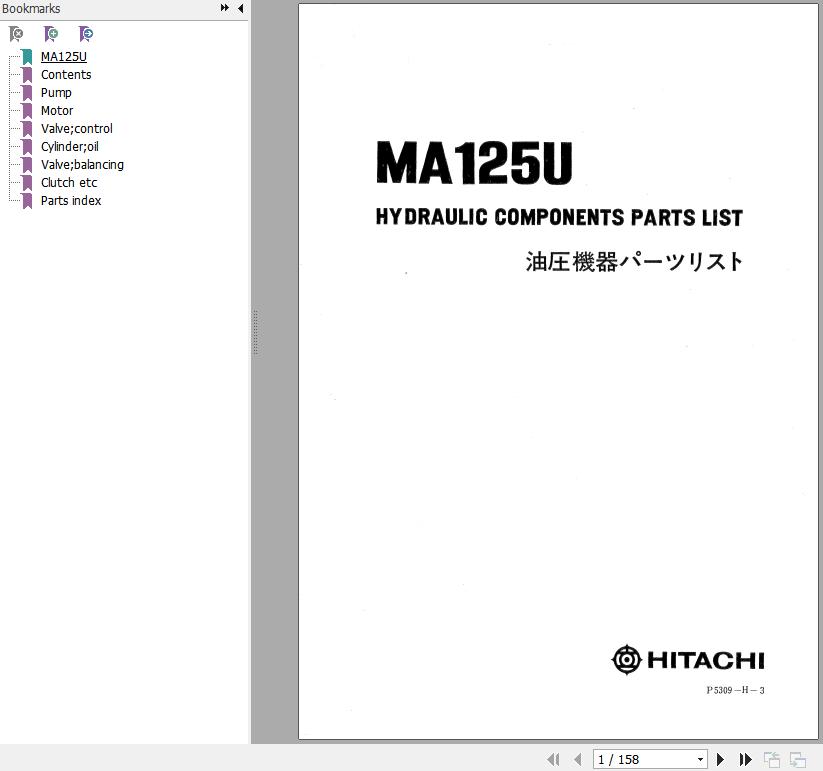Open the MA125U bookmark
Viewport: 823px width, 771px height.
(64, 57)
